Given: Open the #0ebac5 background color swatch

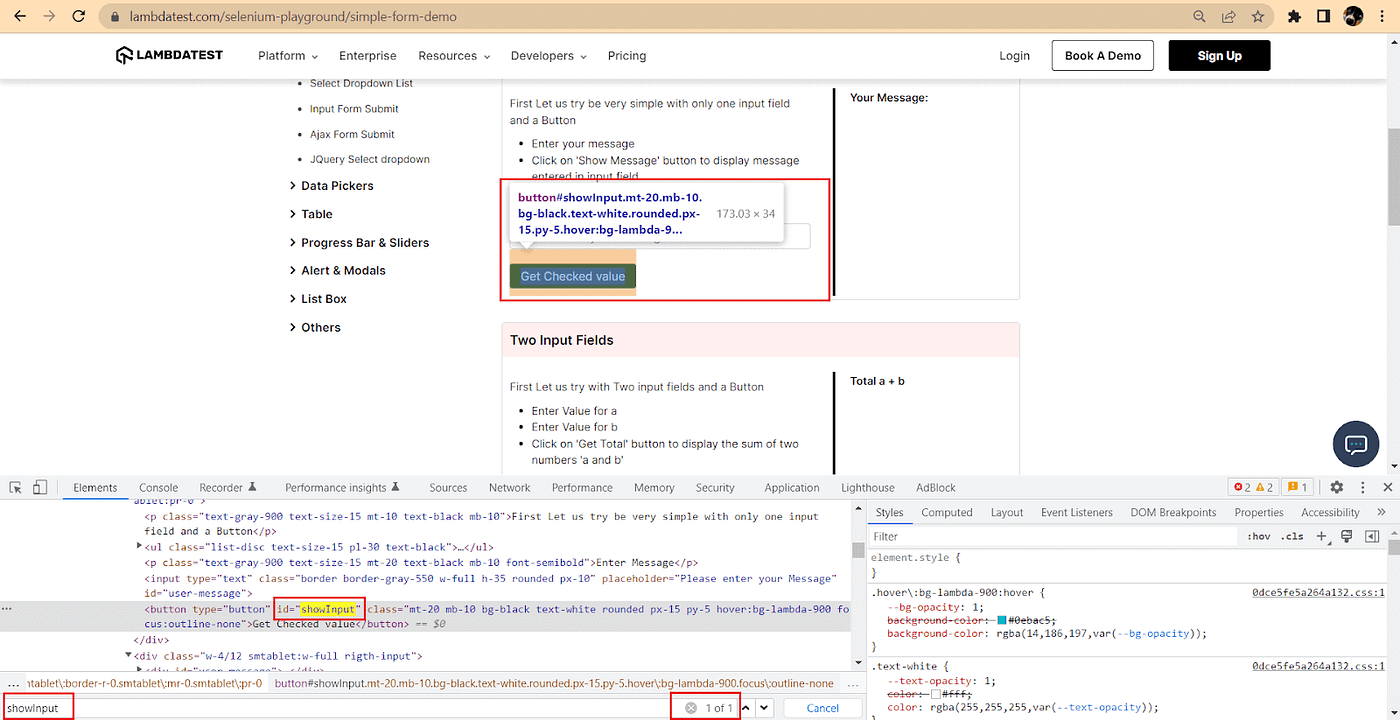Looking at the screenshot, I should tap(1003, 621).
